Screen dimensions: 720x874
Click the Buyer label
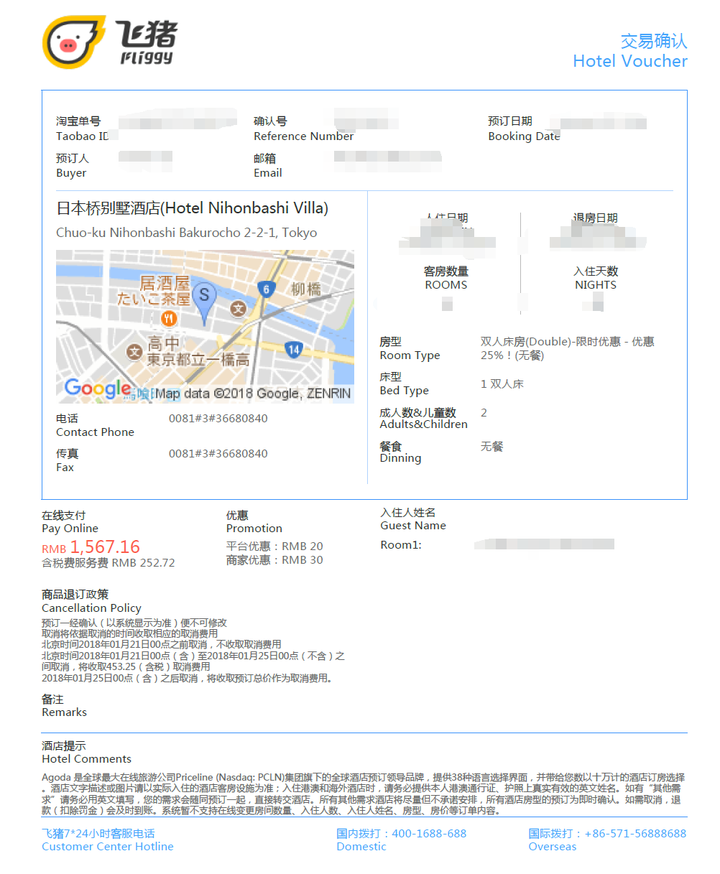click(71, 173)
